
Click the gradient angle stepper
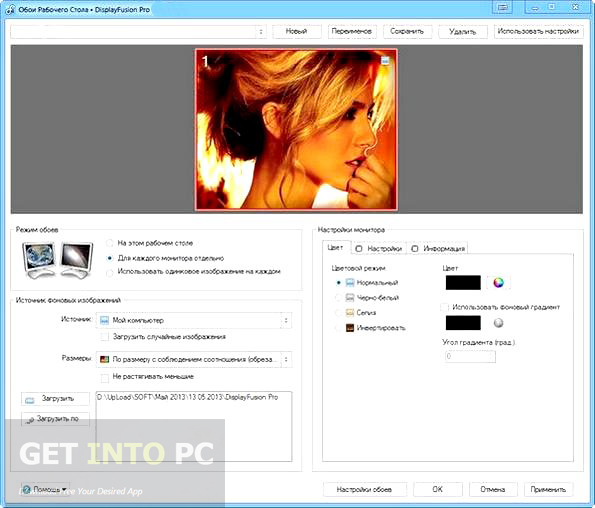coord(492,356)
